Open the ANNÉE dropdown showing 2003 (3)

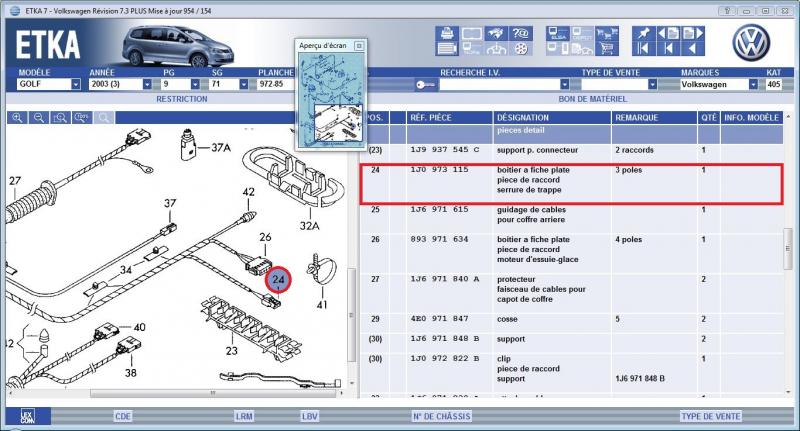click(x=147, y=84)
